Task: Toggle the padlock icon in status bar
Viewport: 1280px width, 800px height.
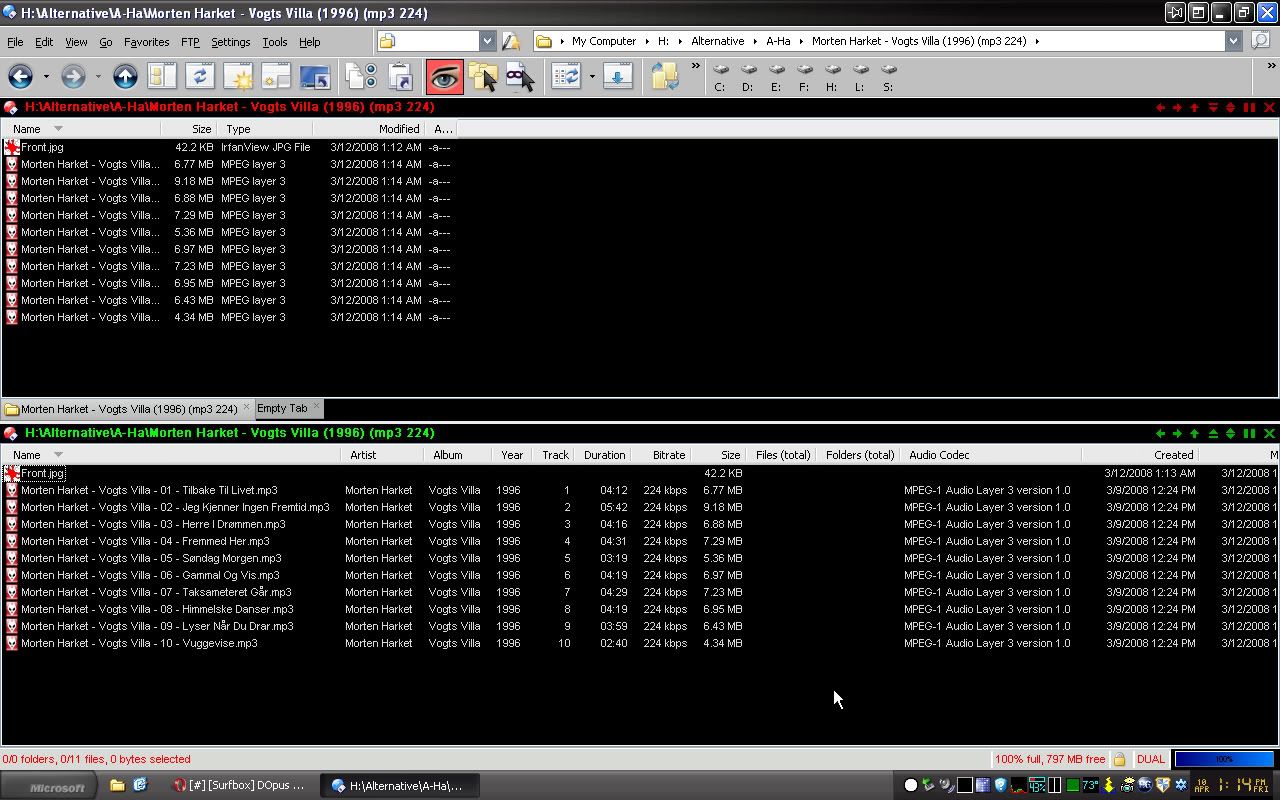Action: point(1120,759)
